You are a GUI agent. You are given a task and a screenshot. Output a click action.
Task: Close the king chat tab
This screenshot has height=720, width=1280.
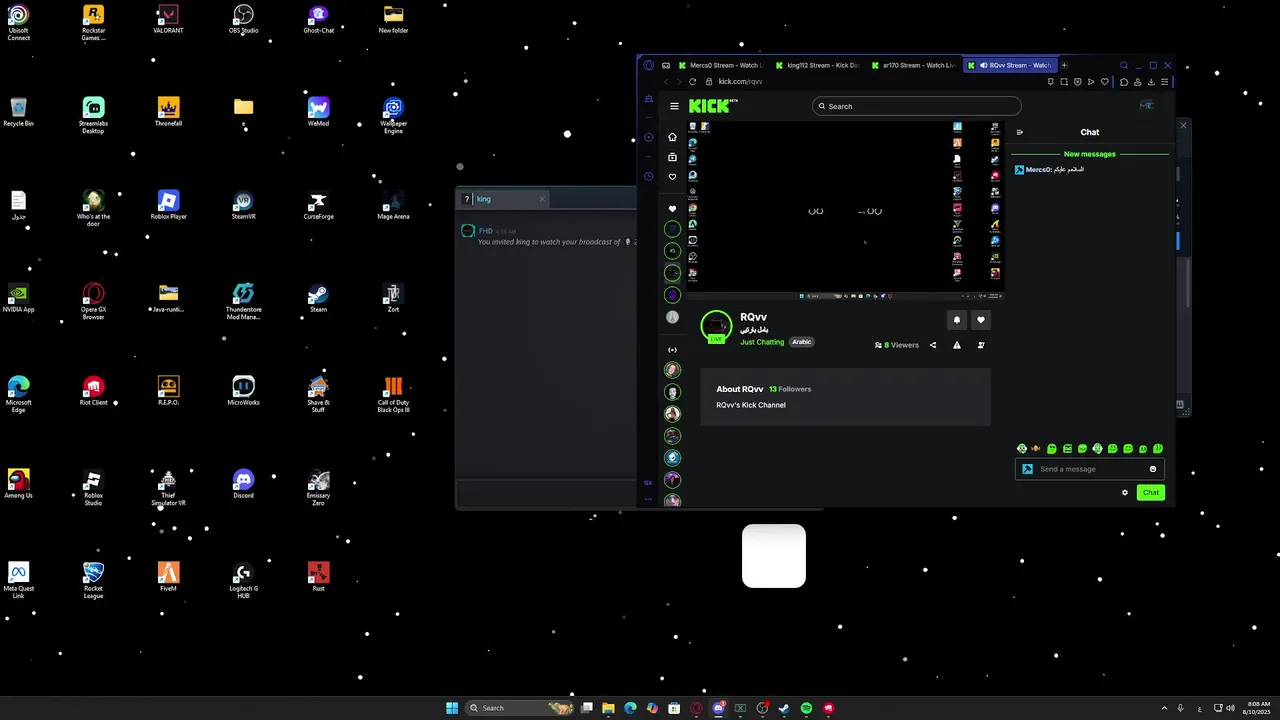tap(542, 199)
